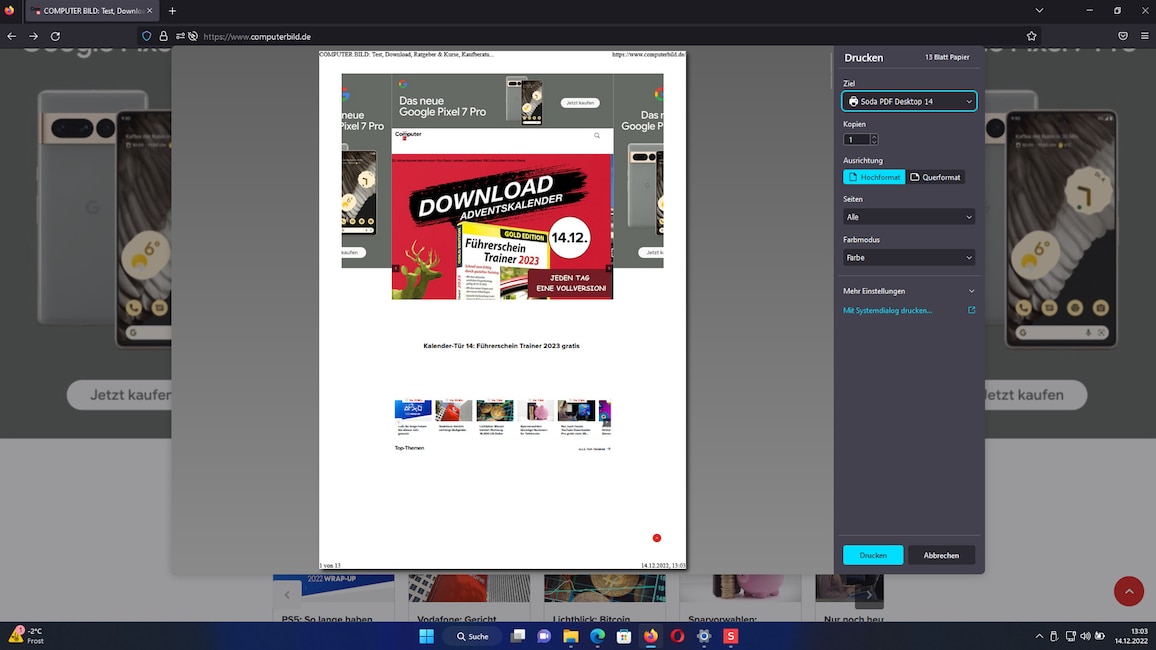Show hidden system tray icons chevron
The height and width of the screenshot is (650, 1156).
1039,636
